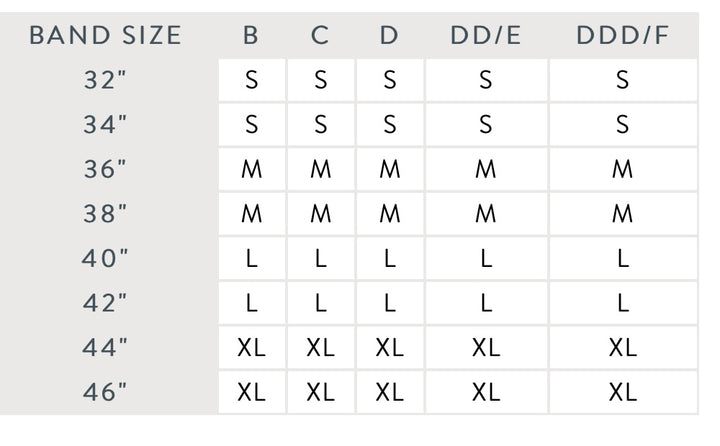Click the L cell for 40" DDD/F
The image size is (720, 446).
[x=622, y=259]
